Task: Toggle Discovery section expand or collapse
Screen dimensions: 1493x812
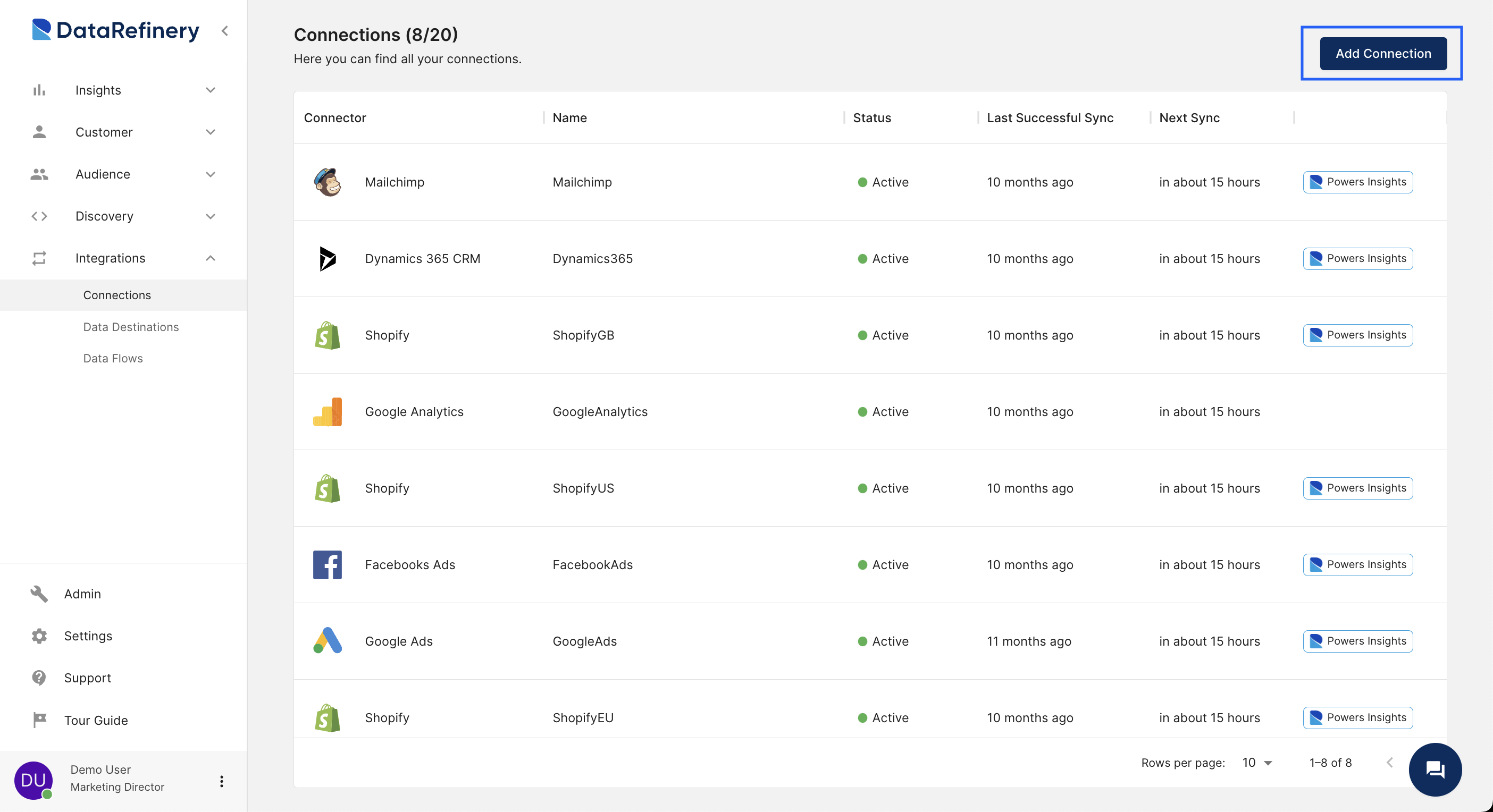Action: (x=211, y=215)
